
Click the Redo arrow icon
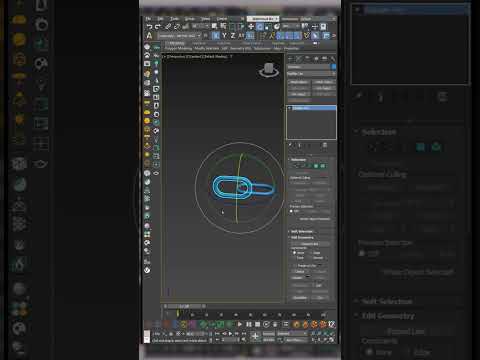point(158,27)
